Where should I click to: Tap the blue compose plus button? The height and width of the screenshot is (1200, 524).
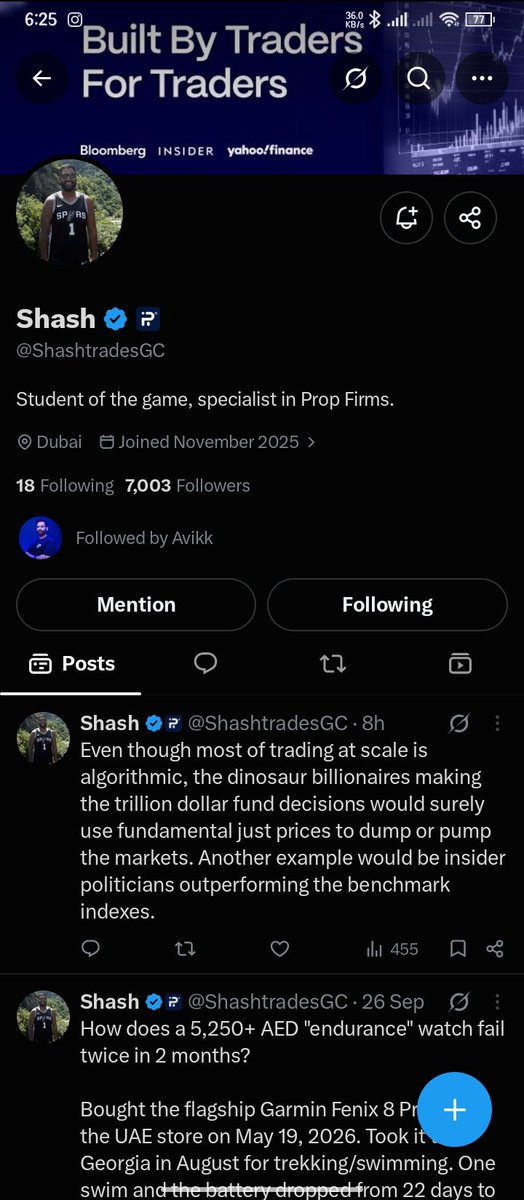coord(455,1109)
